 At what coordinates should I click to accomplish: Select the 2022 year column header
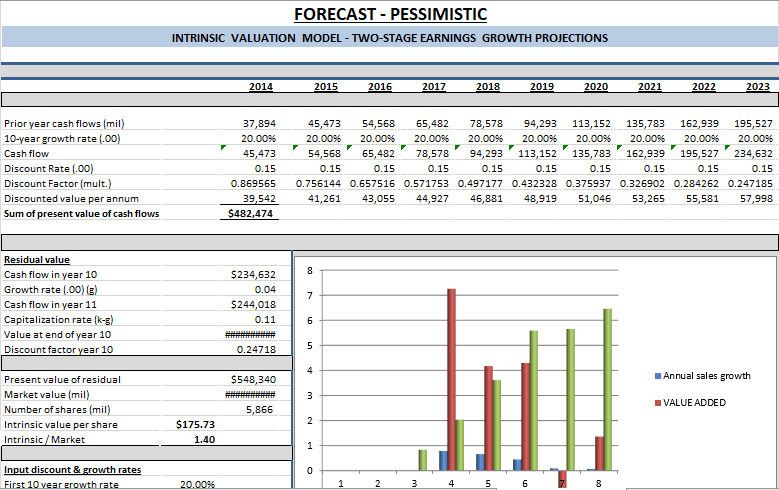[x=704, y=86]
